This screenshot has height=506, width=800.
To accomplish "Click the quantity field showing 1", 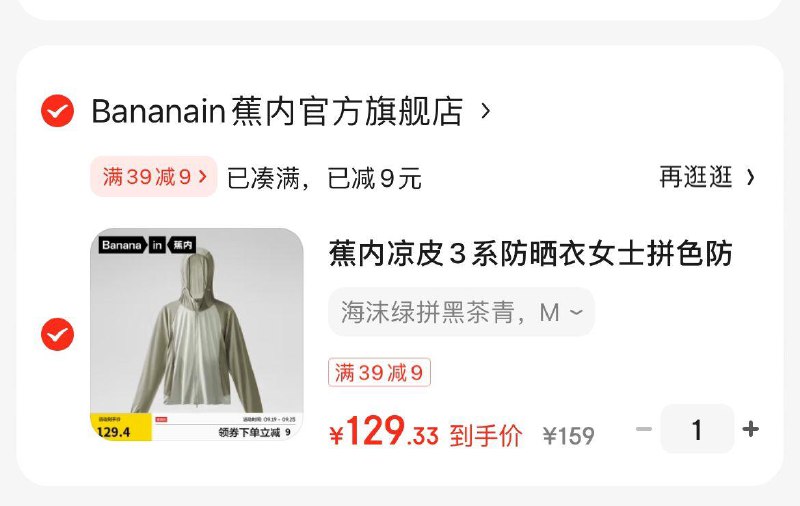I will click(697, 429).
